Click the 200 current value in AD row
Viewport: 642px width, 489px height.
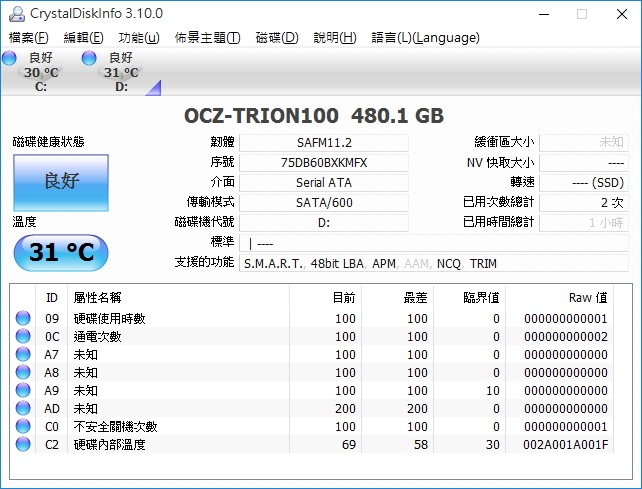[x=345, y=409]
